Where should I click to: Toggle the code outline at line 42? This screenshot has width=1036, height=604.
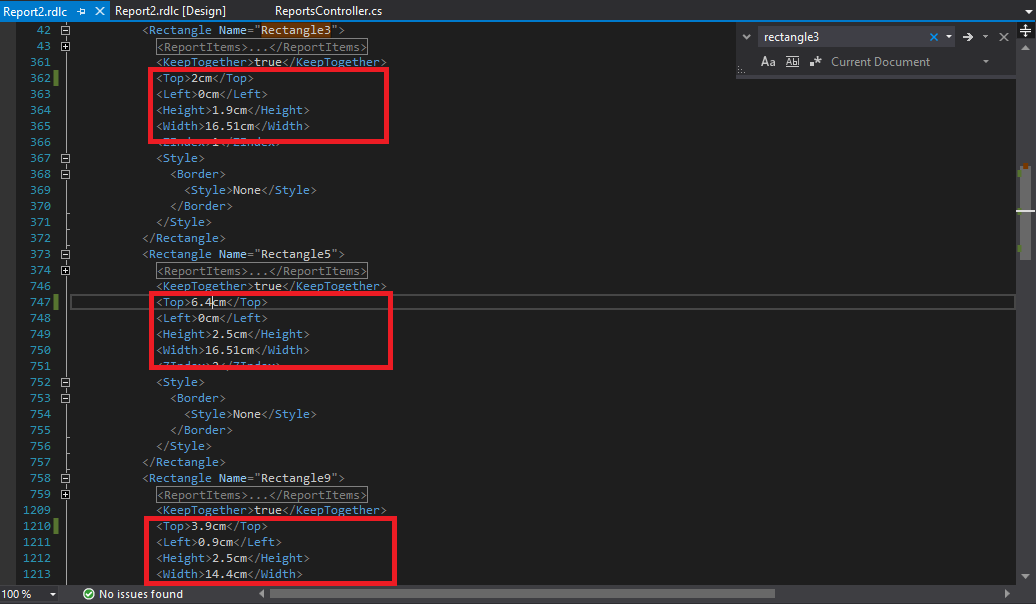64,30
